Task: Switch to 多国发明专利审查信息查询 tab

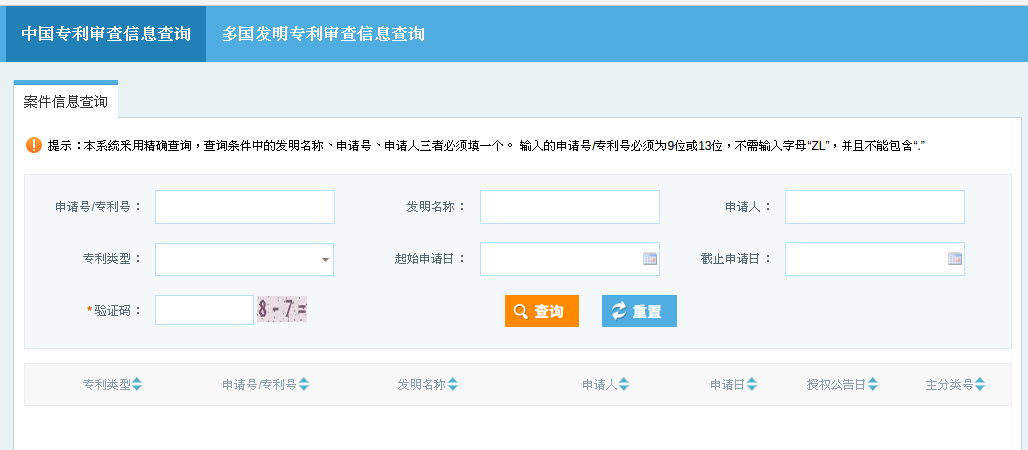Action: click(323, 34)
